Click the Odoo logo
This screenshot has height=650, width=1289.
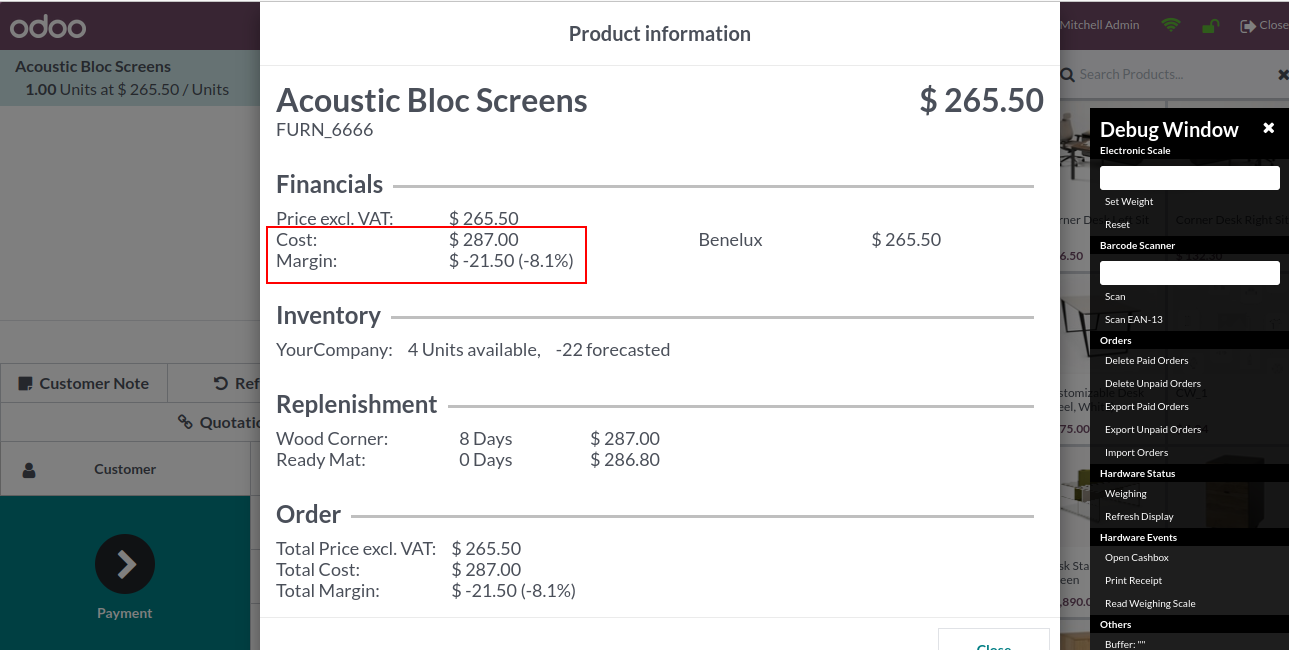(x=48, y=26)
